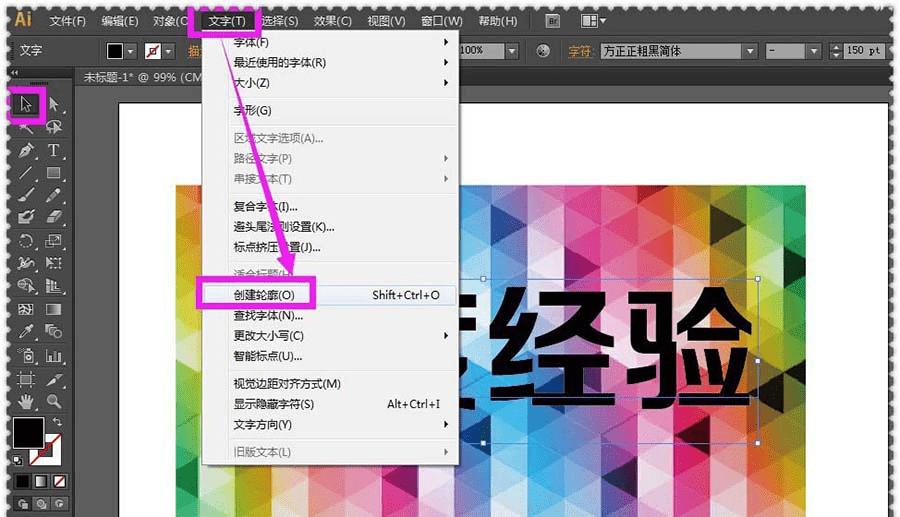Expand 最近使用的字体(R) submenu

point(331,62)
